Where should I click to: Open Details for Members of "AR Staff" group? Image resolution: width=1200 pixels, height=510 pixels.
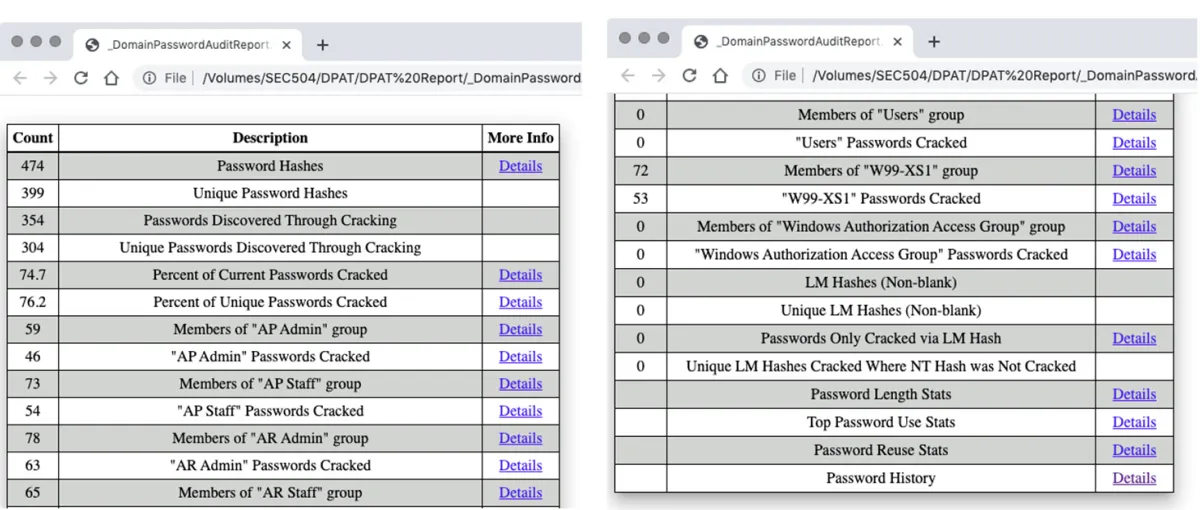[521, 492]
